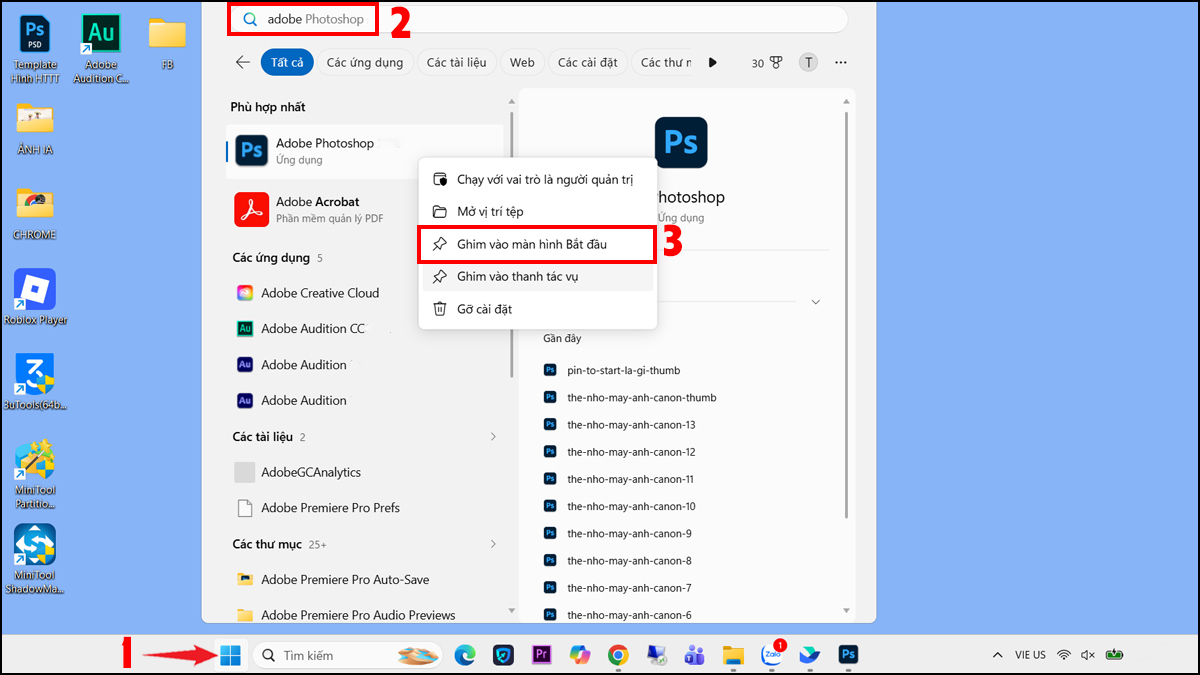Select the Tất cả filter tab
The image size is (1200, 675).
(x=288, y=62)
